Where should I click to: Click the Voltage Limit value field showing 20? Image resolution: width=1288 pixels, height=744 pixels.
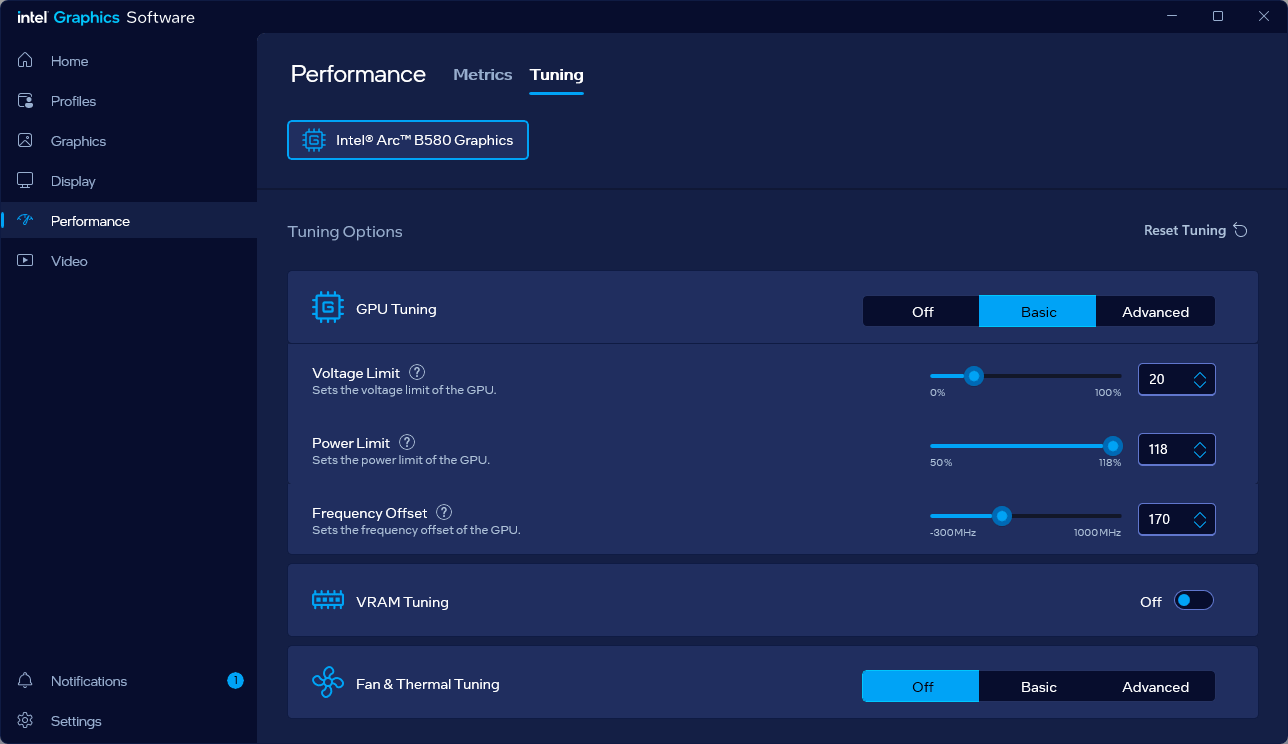coord(1177,380)
